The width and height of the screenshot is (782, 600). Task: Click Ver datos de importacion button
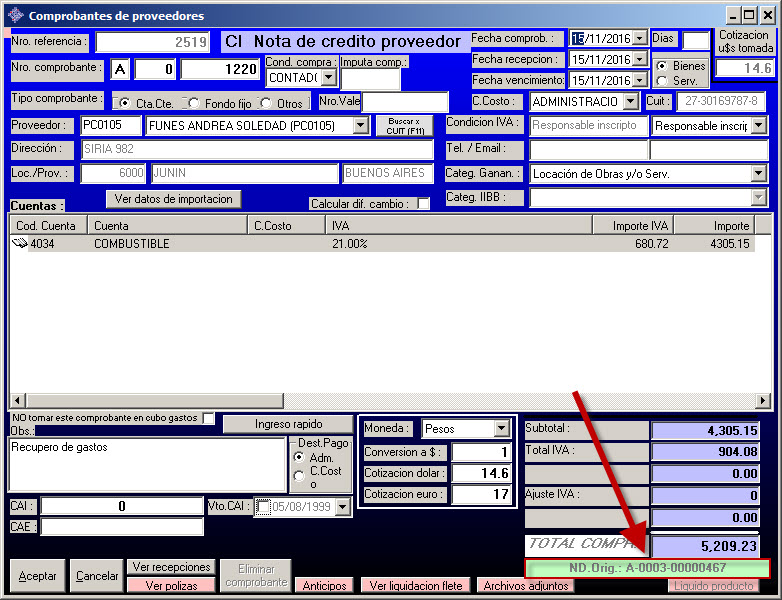(x=174, y=199)
